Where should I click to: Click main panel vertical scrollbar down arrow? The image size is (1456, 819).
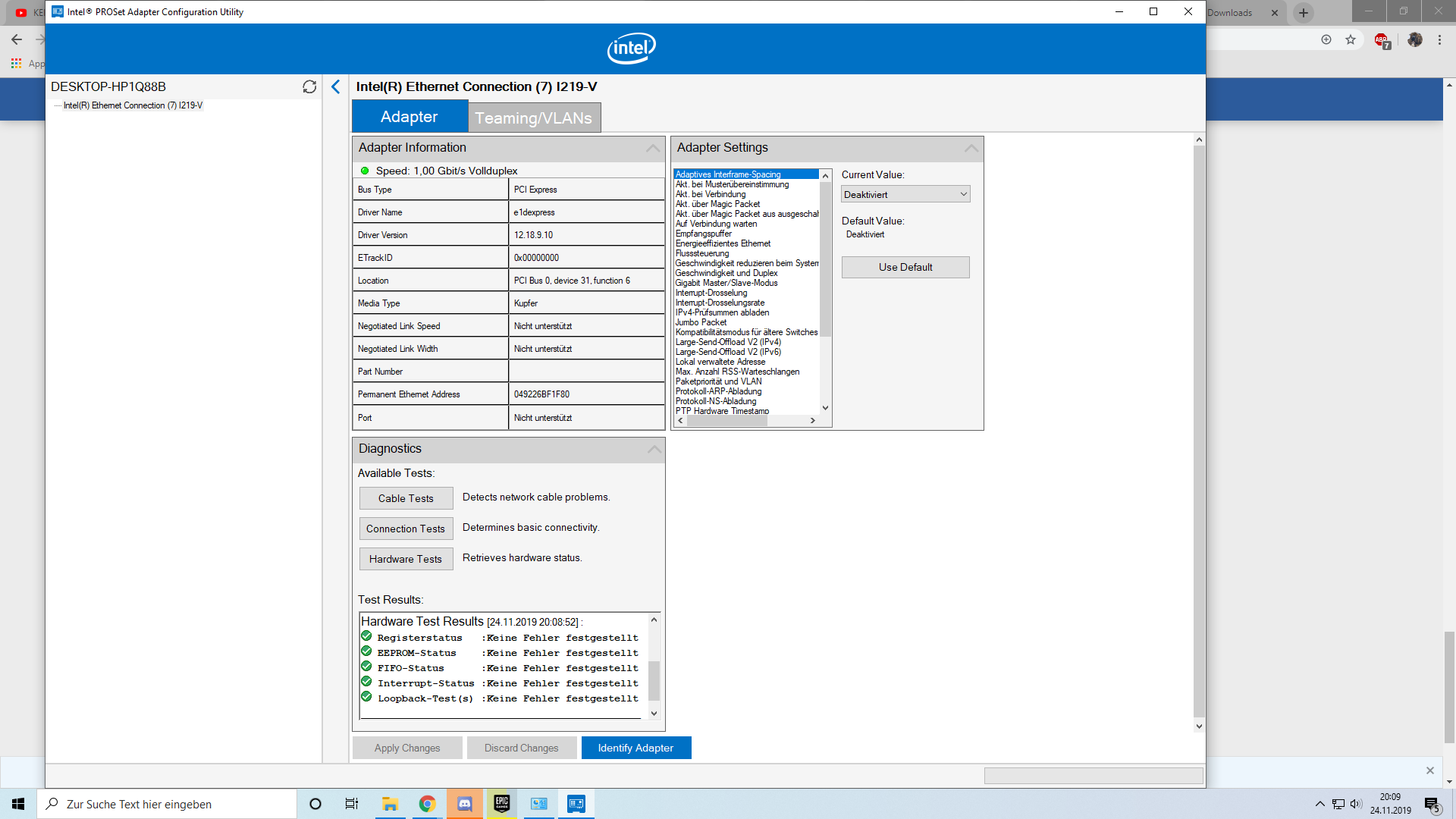point(1199,726)
